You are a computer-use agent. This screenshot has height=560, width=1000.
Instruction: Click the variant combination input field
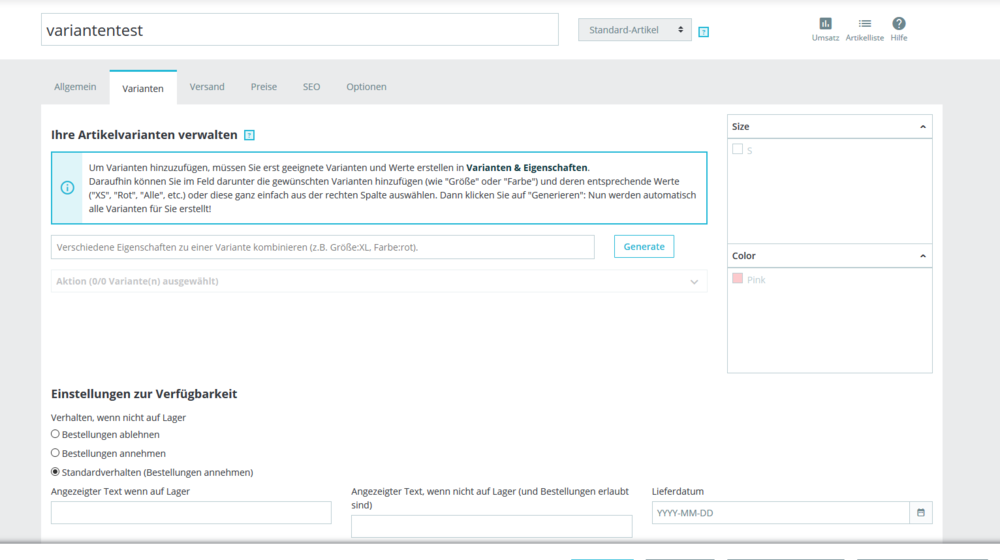323,247
